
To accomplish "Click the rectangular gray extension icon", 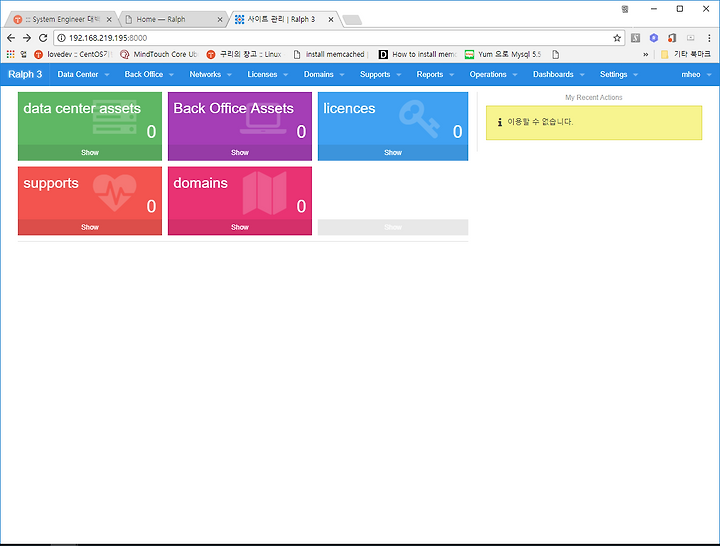I will 691,38.
